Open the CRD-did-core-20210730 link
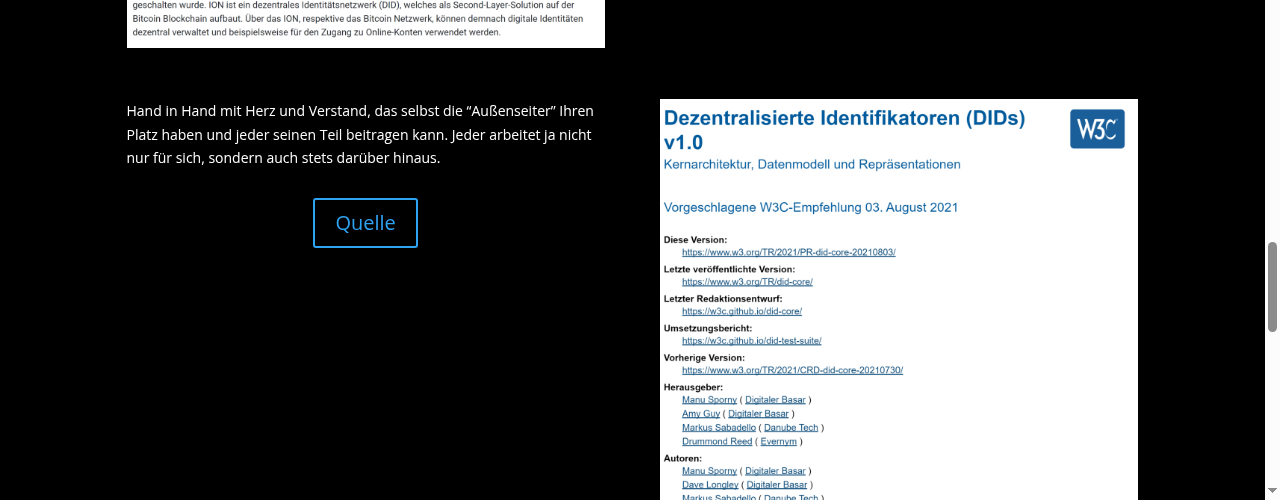 click(792, 370)
